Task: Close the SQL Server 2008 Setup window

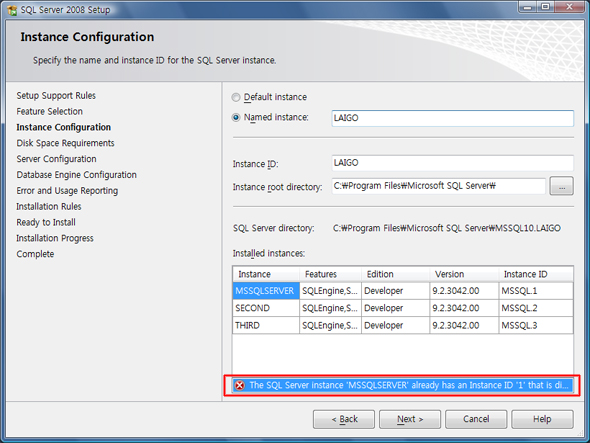Action: pos(569,7)
